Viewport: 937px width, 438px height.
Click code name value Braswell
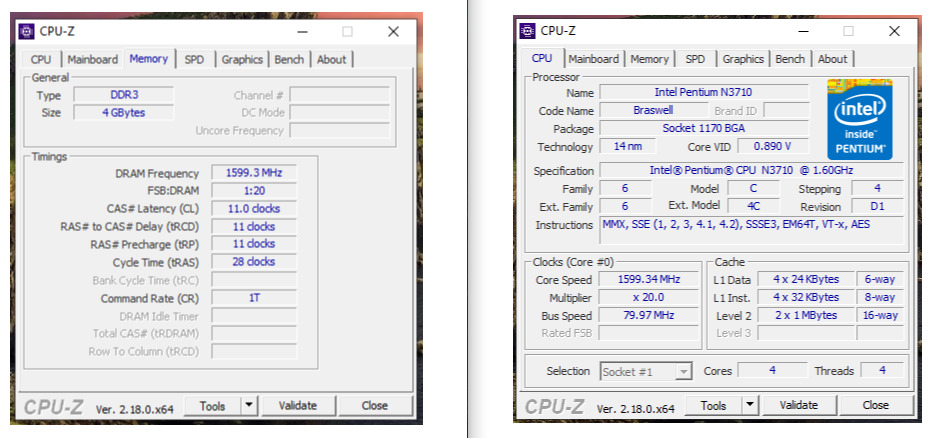653,110
